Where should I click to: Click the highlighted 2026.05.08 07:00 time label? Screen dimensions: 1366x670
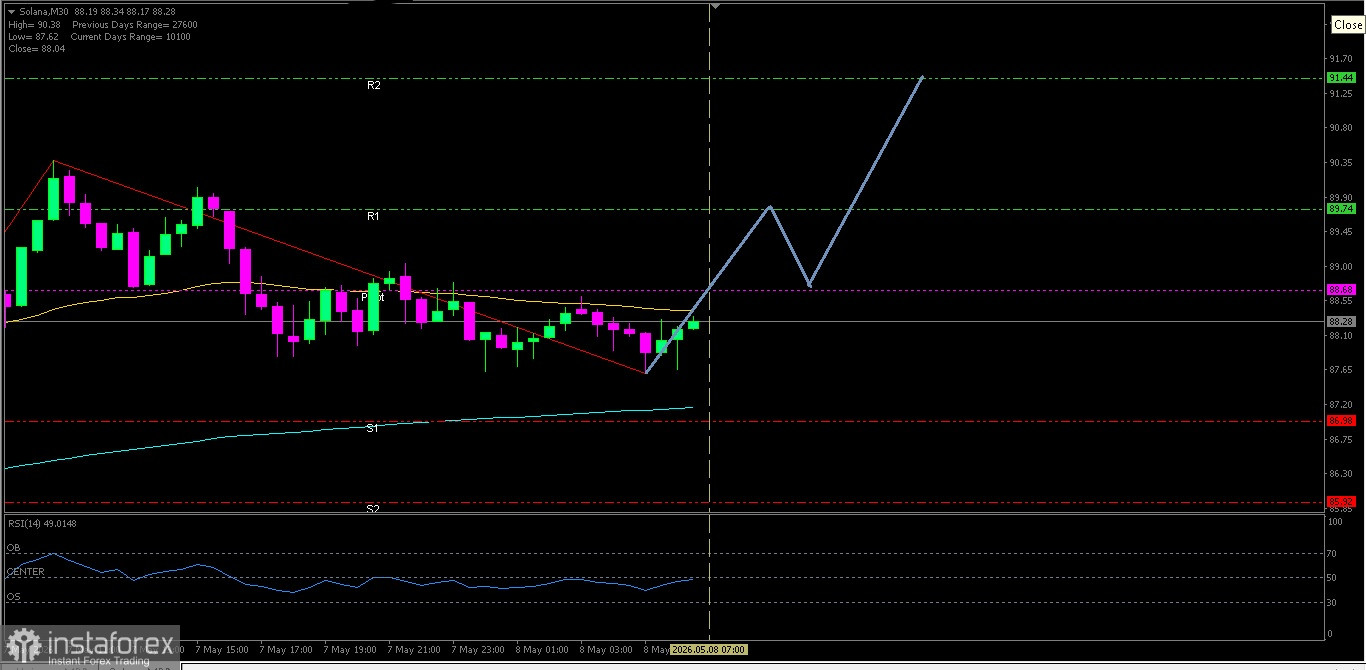point(708,650)
